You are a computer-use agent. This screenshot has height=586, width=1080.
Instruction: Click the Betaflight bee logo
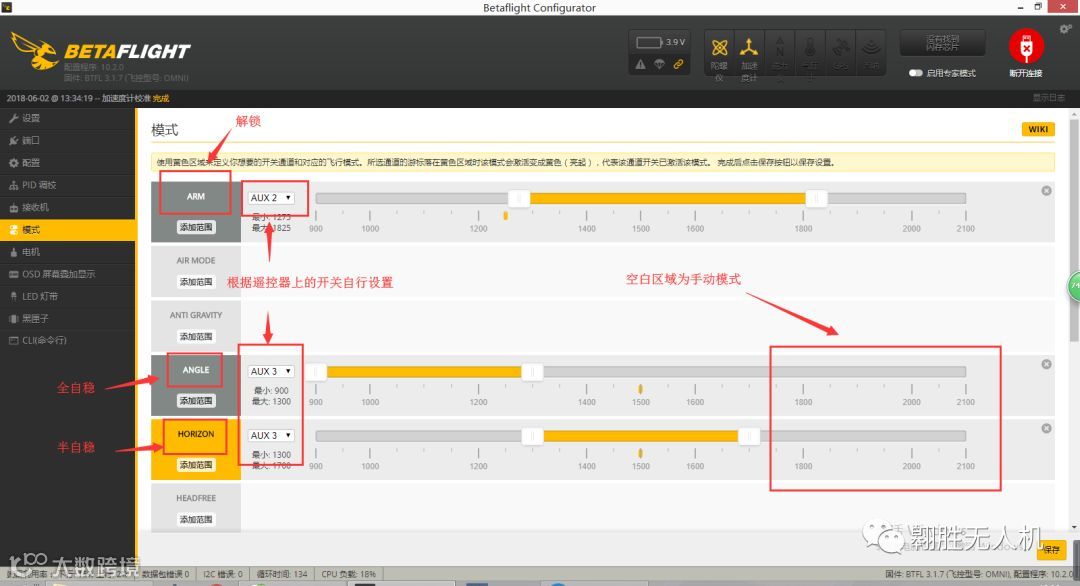coord(34,51)
